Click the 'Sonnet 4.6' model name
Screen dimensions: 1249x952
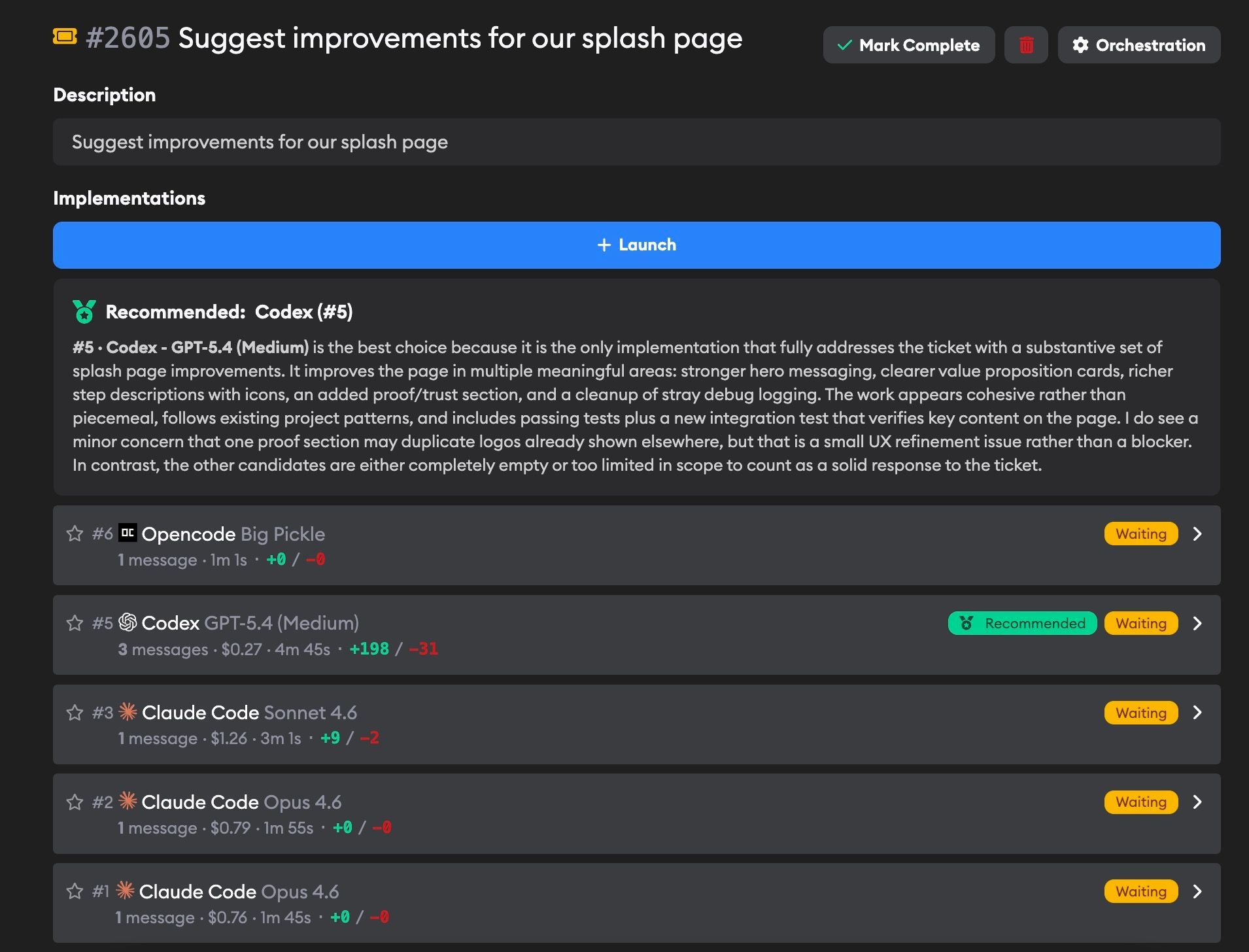pyautogui.click(x=311, y=713)
